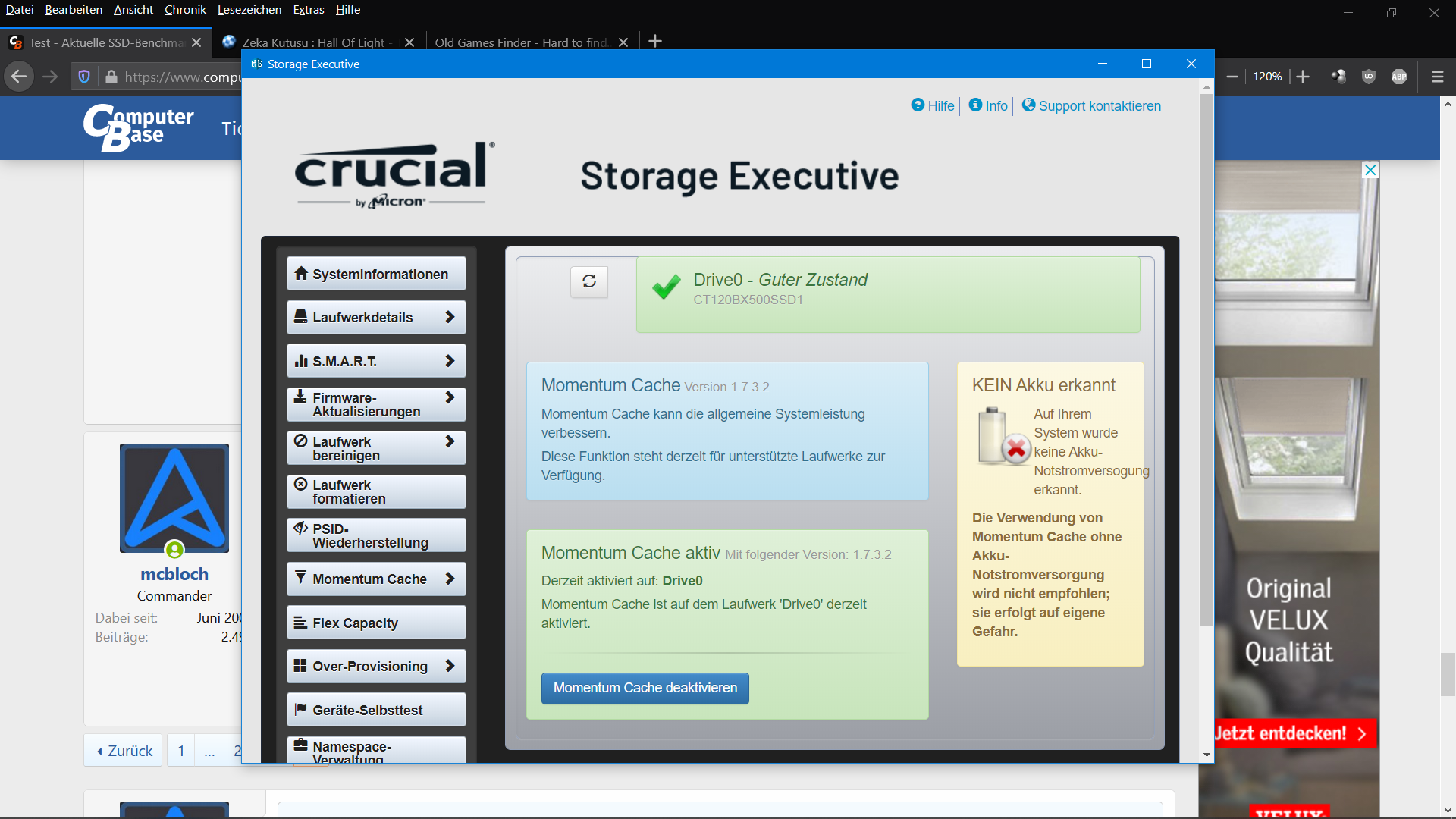Switch to Old Games Finder tab
Image resolution: width=1456 pixels, height=819 pixels.
tap(522, 42)
